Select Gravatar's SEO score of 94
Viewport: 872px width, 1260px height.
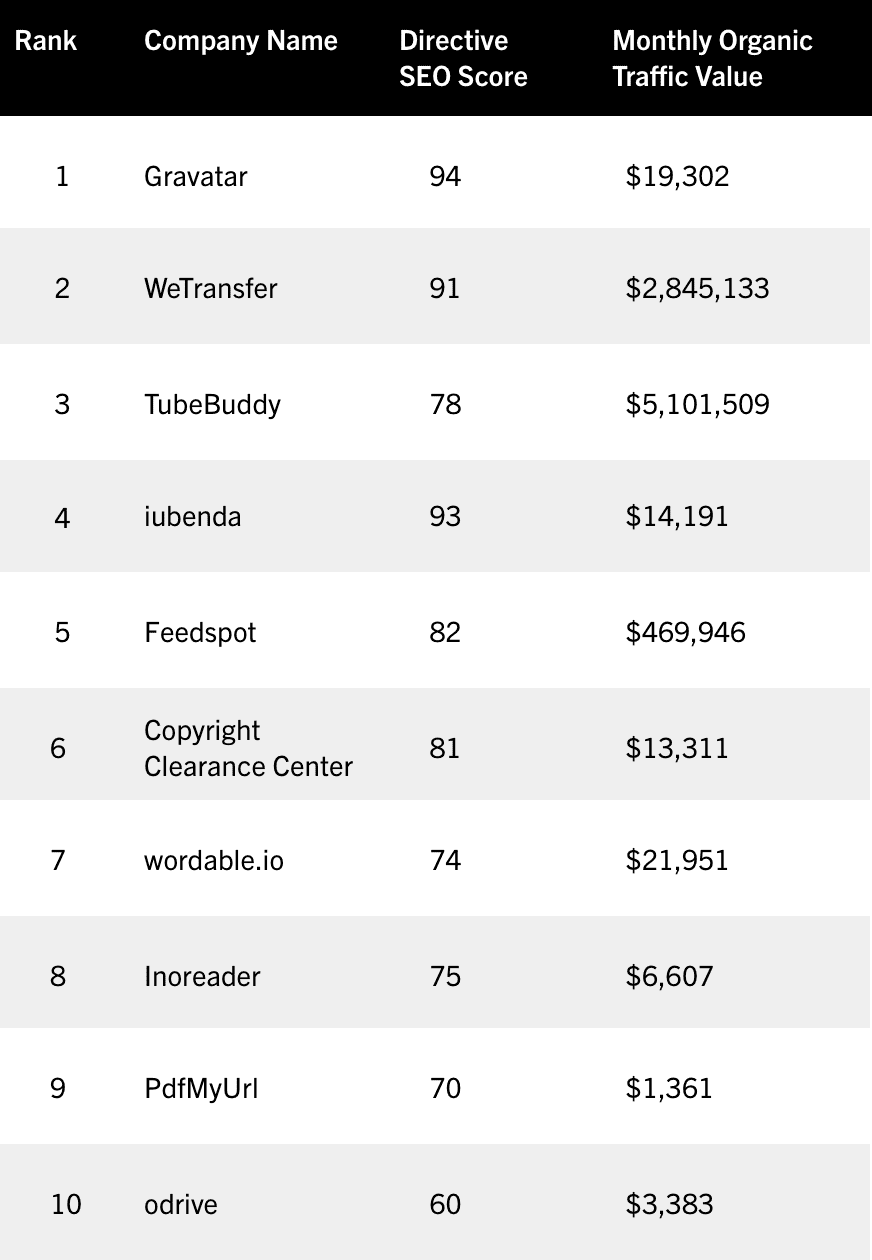[445, 176]
